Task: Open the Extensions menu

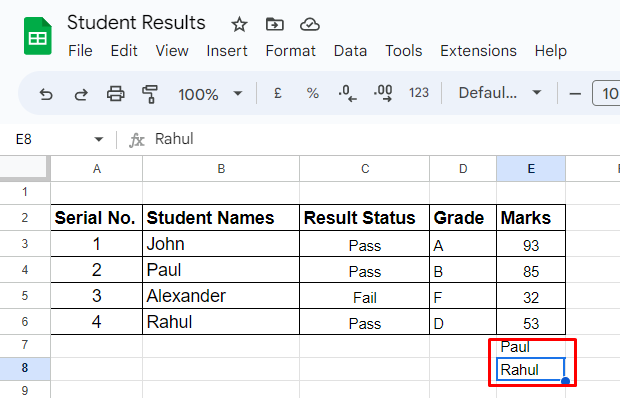Action: [478, 51]
